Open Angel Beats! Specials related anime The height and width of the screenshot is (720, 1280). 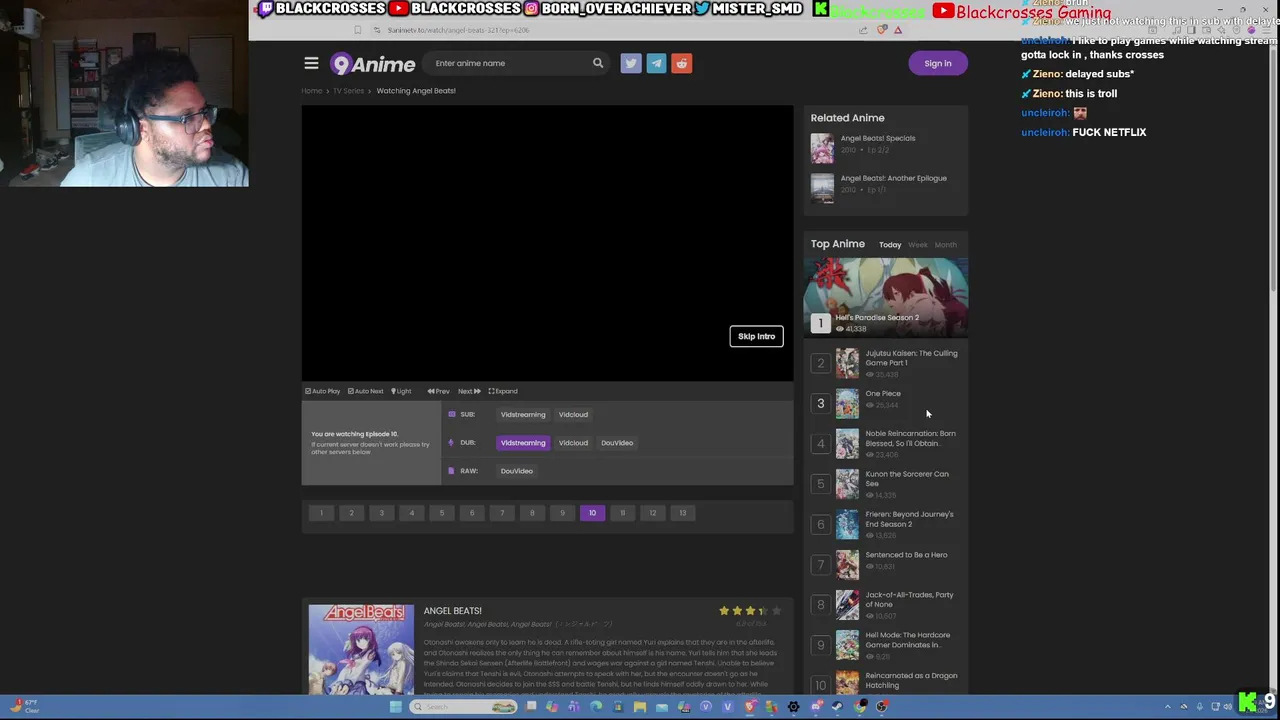point(878,138)
